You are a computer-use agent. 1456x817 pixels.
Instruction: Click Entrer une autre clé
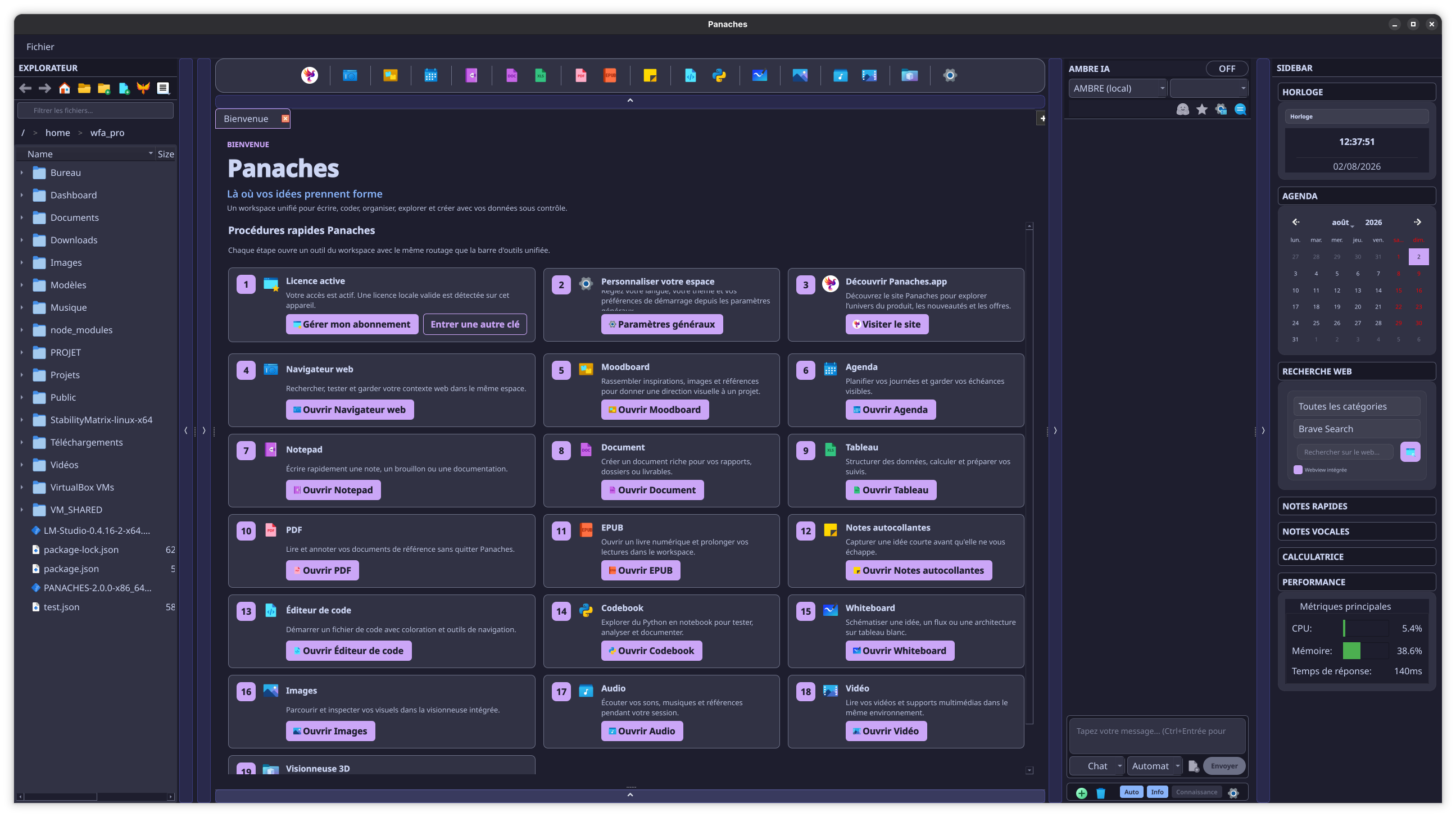475,324
